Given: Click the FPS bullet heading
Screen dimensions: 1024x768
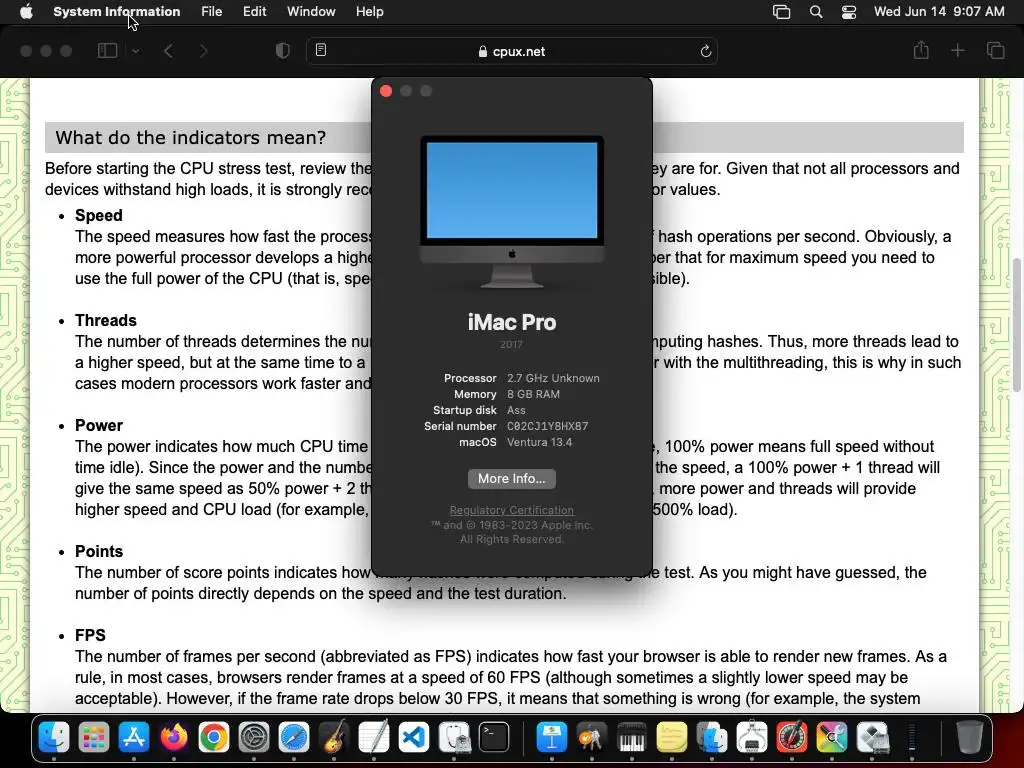Looking at the screenshot, I should tap(90, 635).
